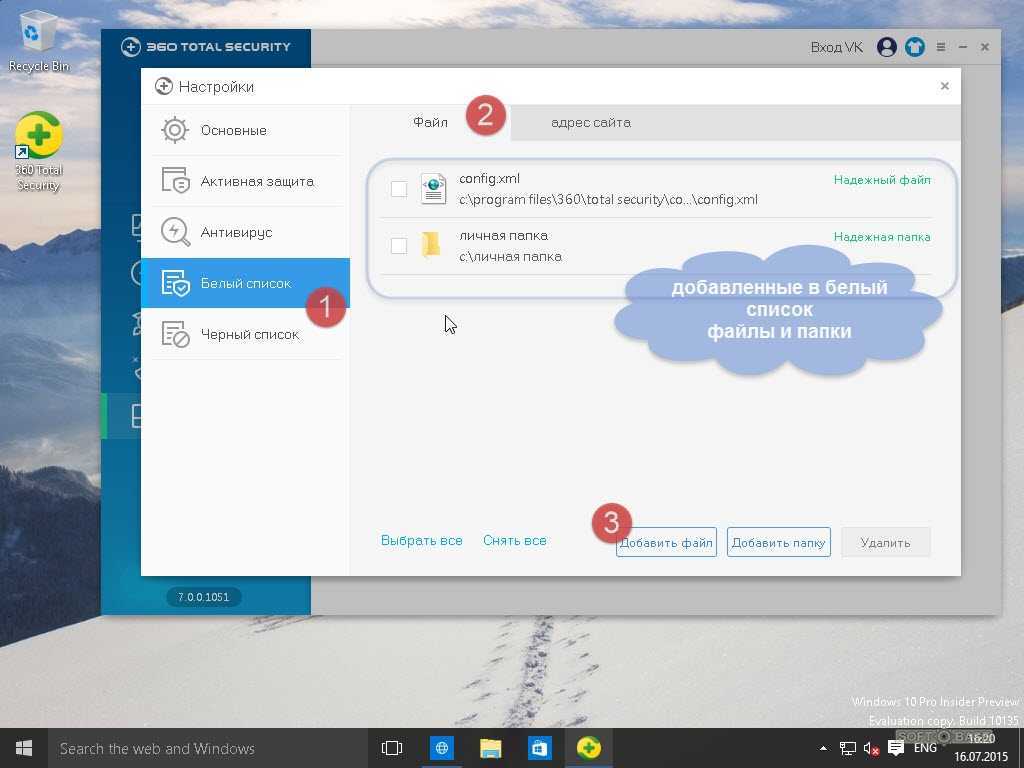
Task: Check the личная папка checkbox
Action: (398, 246)
